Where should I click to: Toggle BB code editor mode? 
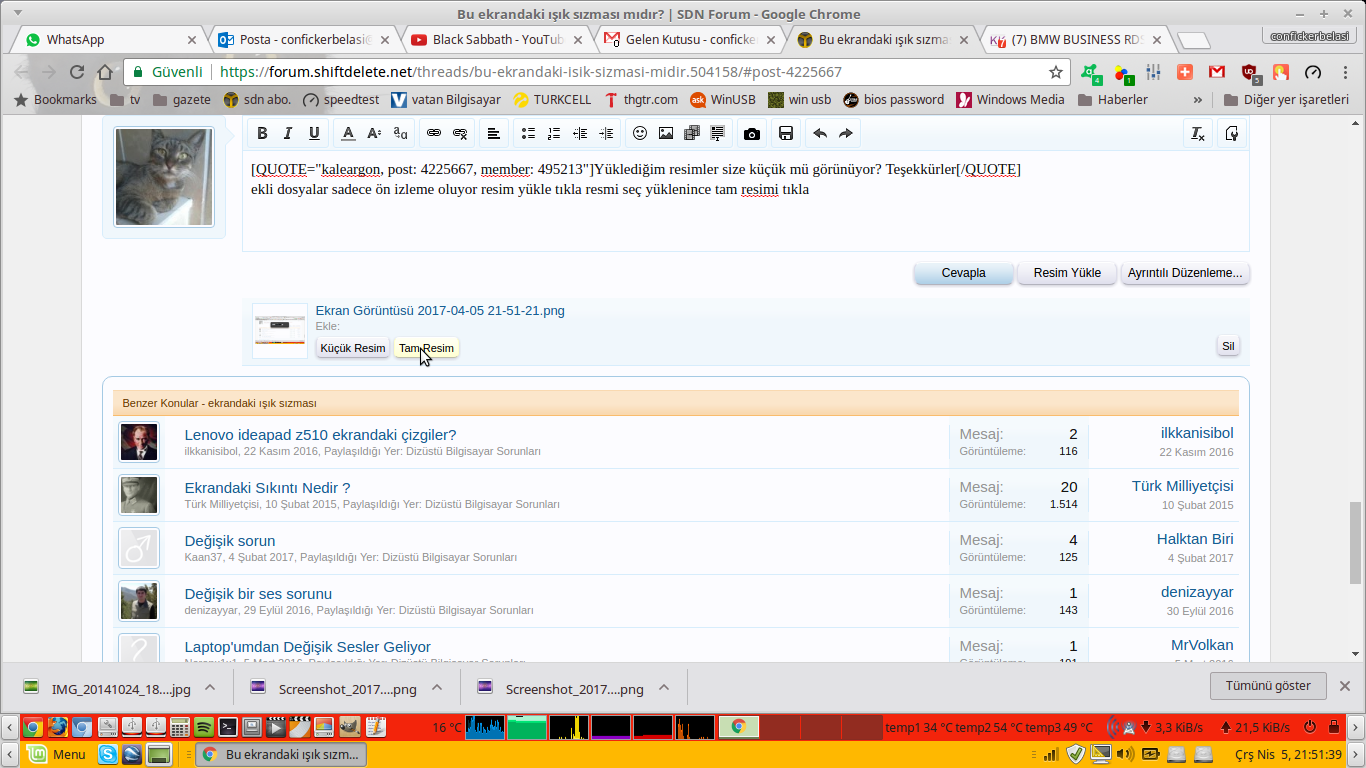click(1231, 133)
